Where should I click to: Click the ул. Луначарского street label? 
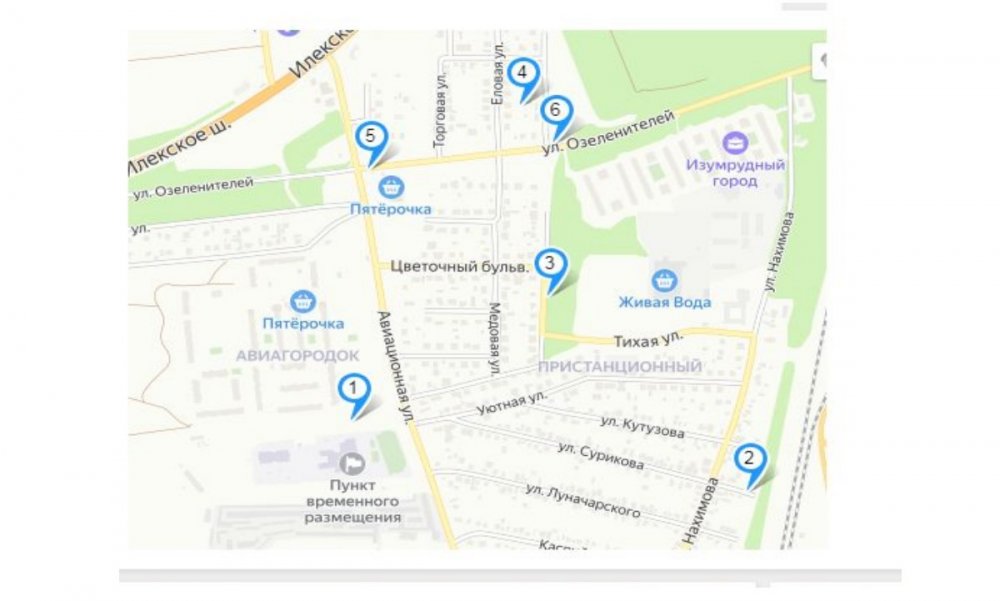tap(582, 501)
